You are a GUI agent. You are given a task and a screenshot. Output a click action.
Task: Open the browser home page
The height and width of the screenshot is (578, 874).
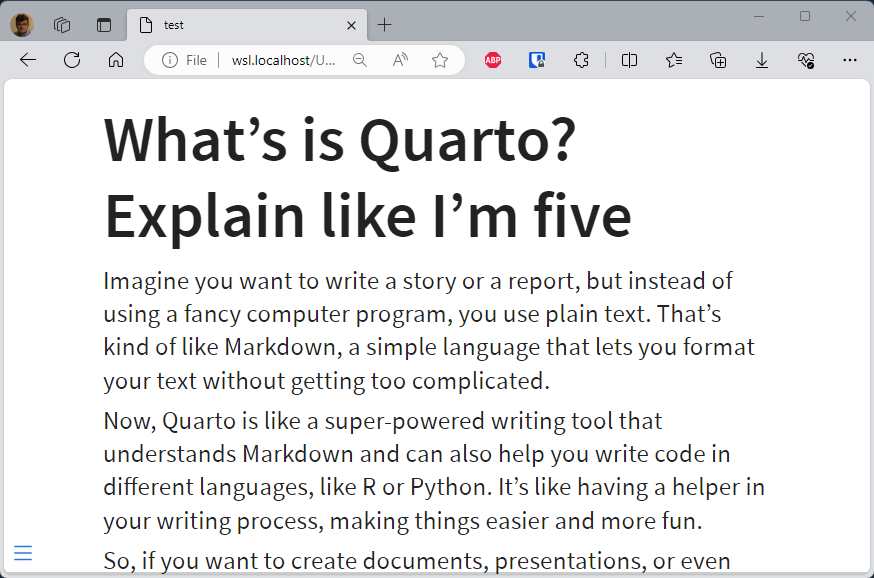116,60
